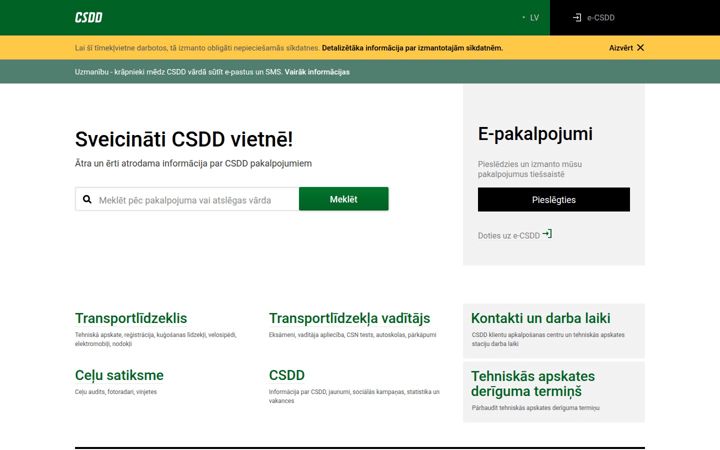The height and width of the screenshot is (450, 720).
Task: Click description 'Pārbaudīt tehniskās apskates derīguma termiņu'
Action: (535, 408)
